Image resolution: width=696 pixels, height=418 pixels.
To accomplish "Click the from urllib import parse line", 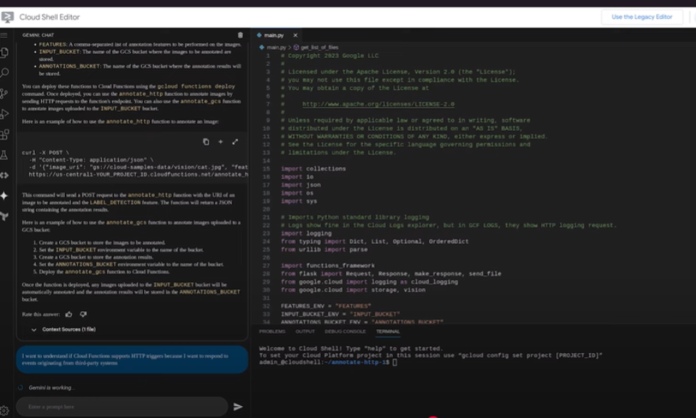I will point(324,250).
